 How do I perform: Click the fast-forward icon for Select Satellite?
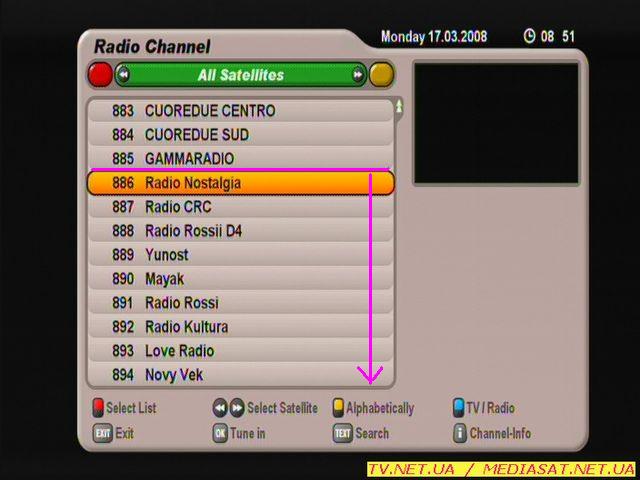[x=237, y=408]
